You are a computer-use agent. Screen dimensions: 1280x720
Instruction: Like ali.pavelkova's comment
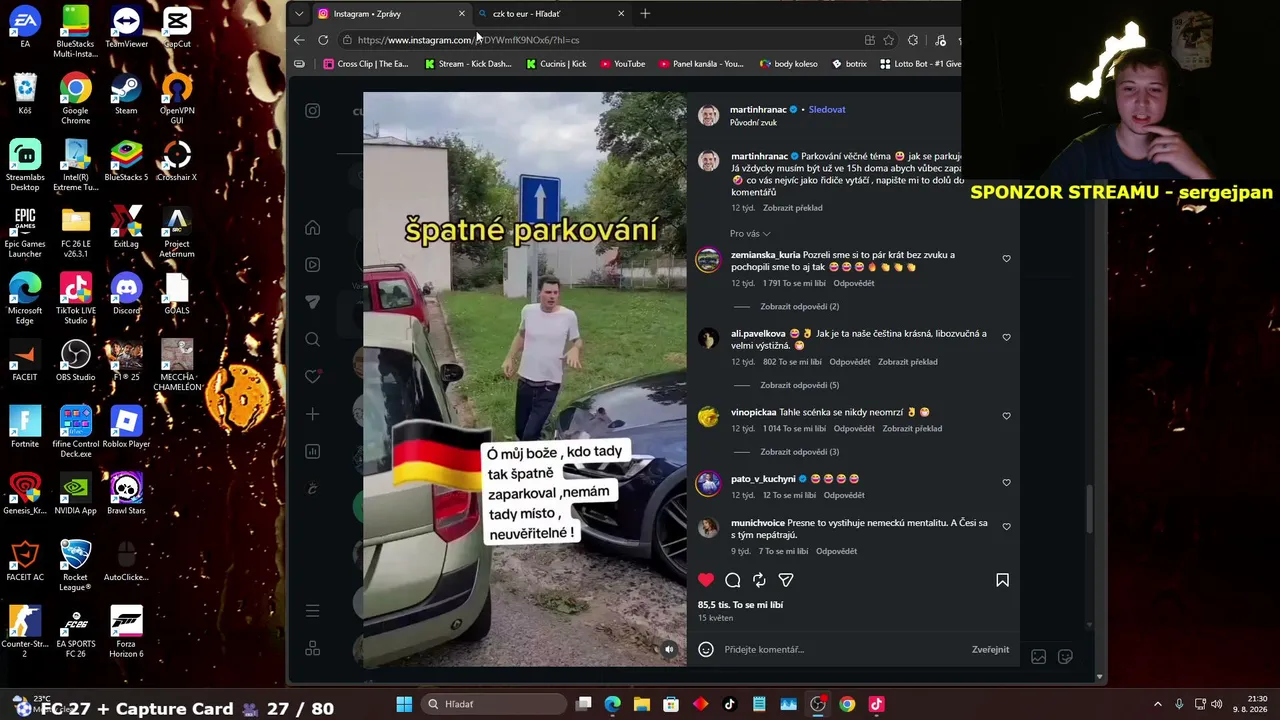pyautogui.click(x=1006, y=338)
